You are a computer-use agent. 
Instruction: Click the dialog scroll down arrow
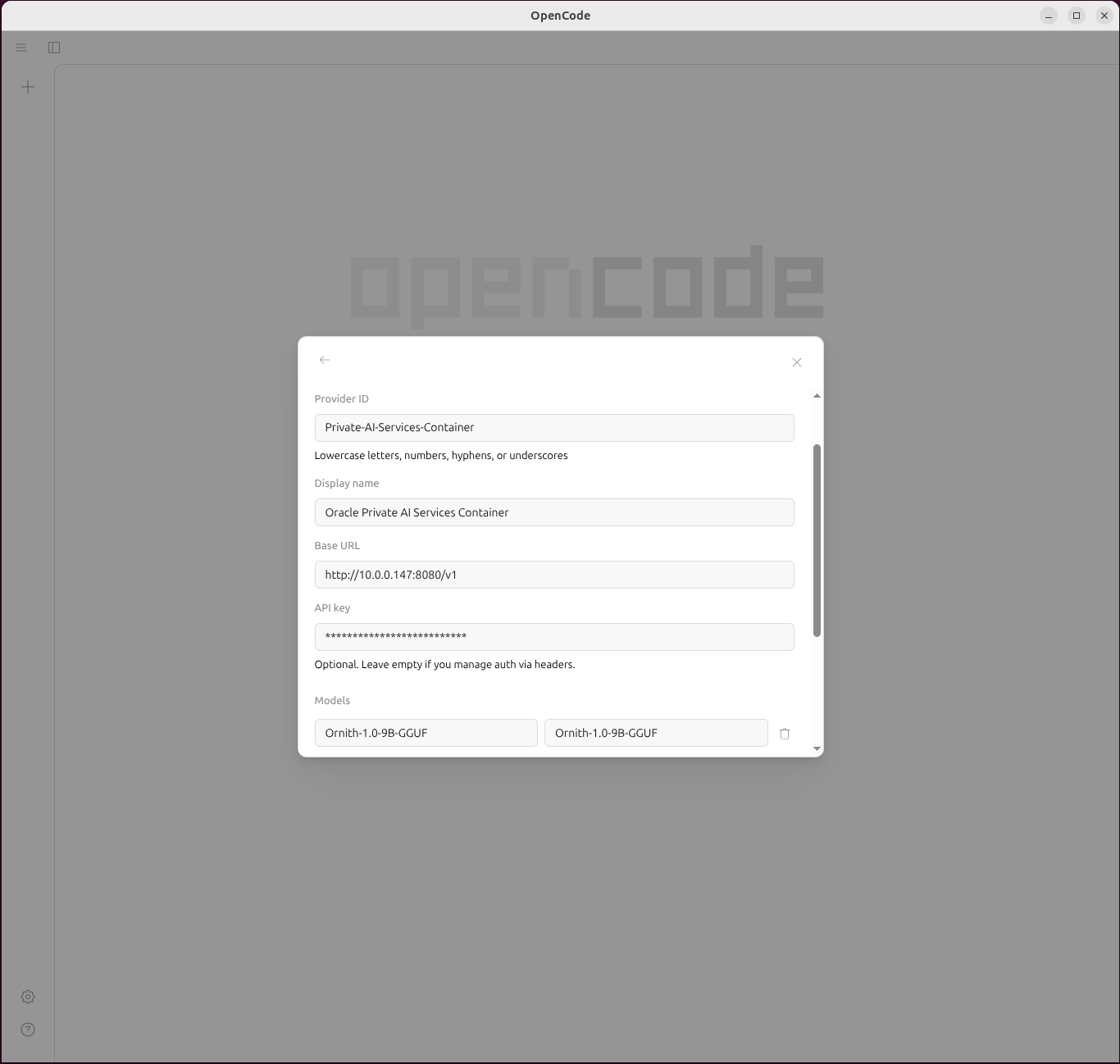click(x=817, y=748)
